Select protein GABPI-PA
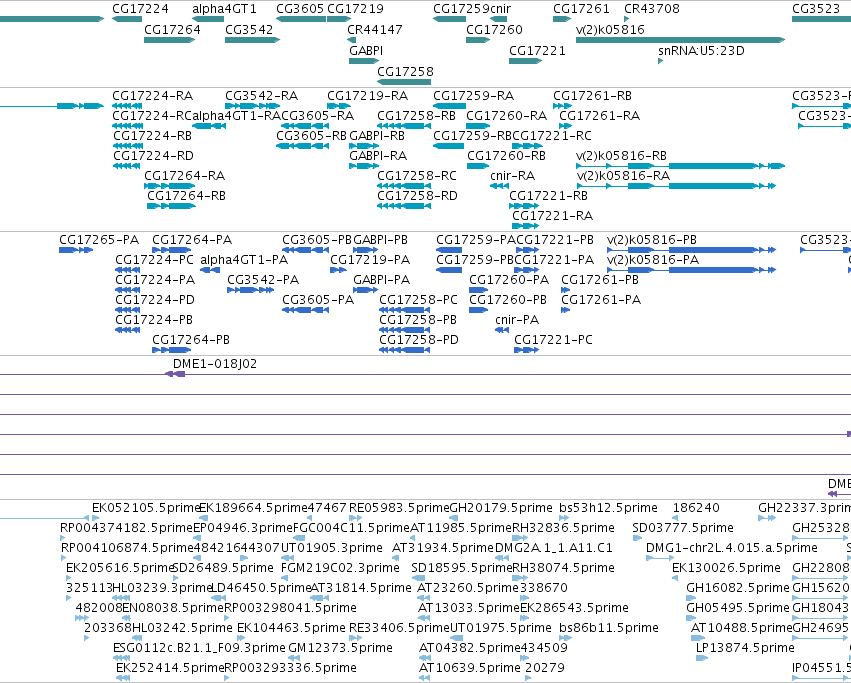Viewport: 851px width, 683px height. [x=365, y=290]
